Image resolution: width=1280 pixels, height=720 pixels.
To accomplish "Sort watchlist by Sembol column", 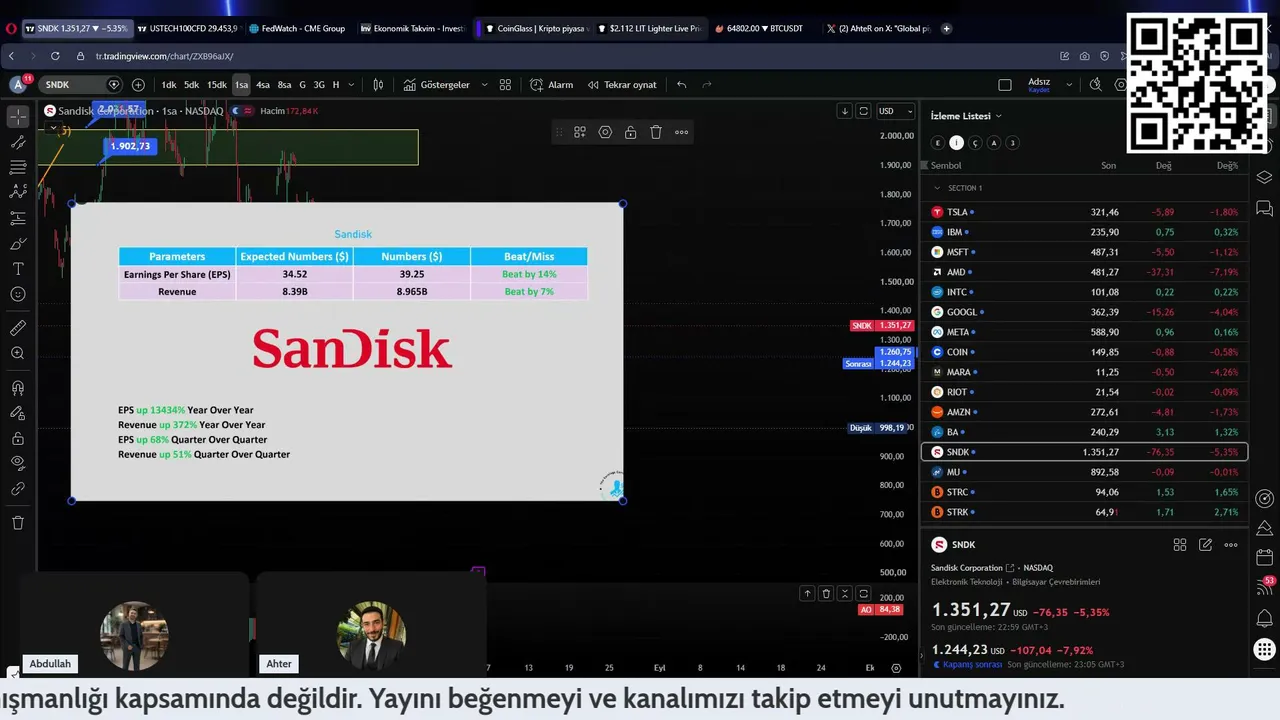I will (946, 166).
